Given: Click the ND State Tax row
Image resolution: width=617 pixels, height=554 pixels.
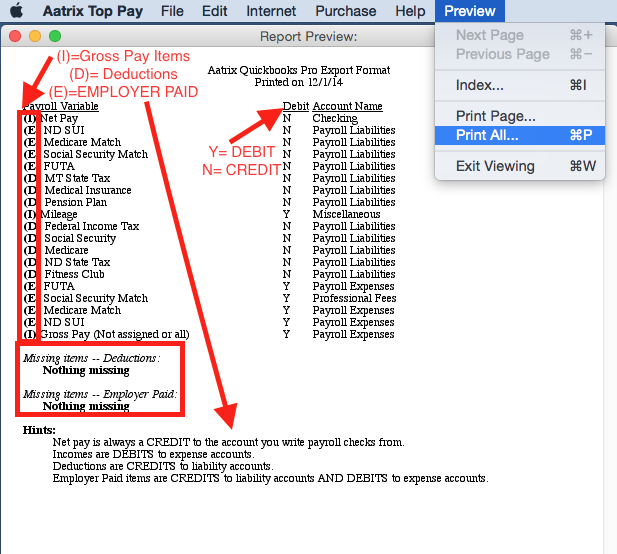Looking at the screenshot, I should [77, 262].
